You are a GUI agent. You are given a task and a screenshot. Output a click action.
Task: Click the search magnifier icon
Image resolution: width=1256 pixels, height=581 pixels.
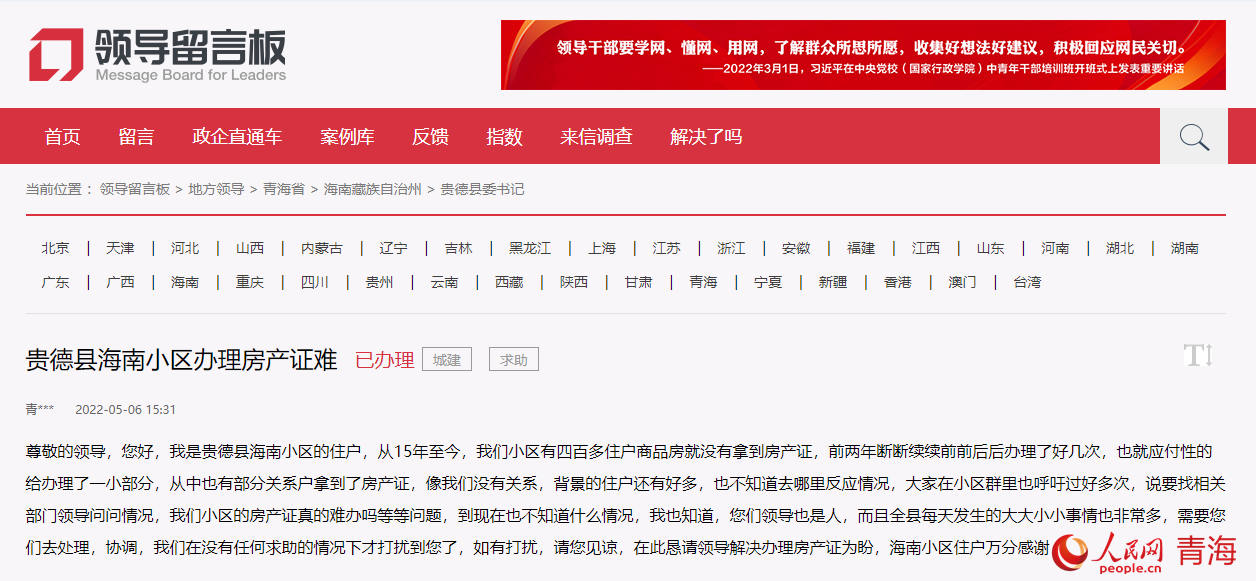coord(1193,137)
